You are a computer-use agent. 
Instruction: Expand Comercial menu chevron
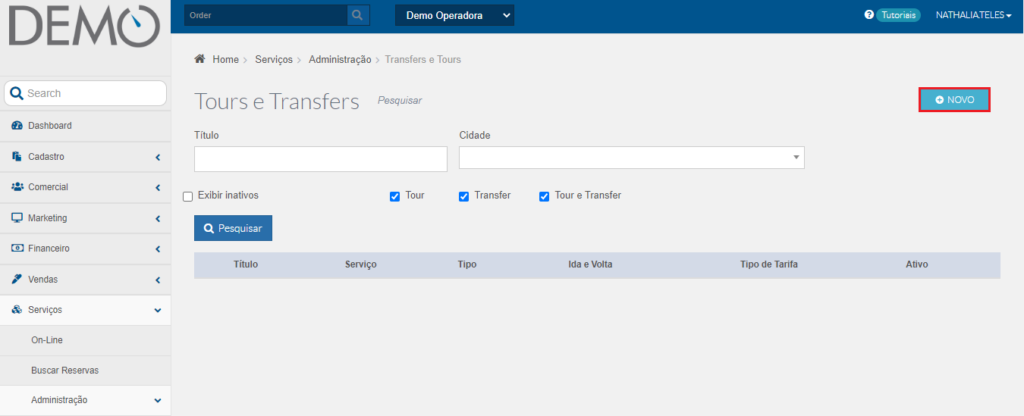157,188
